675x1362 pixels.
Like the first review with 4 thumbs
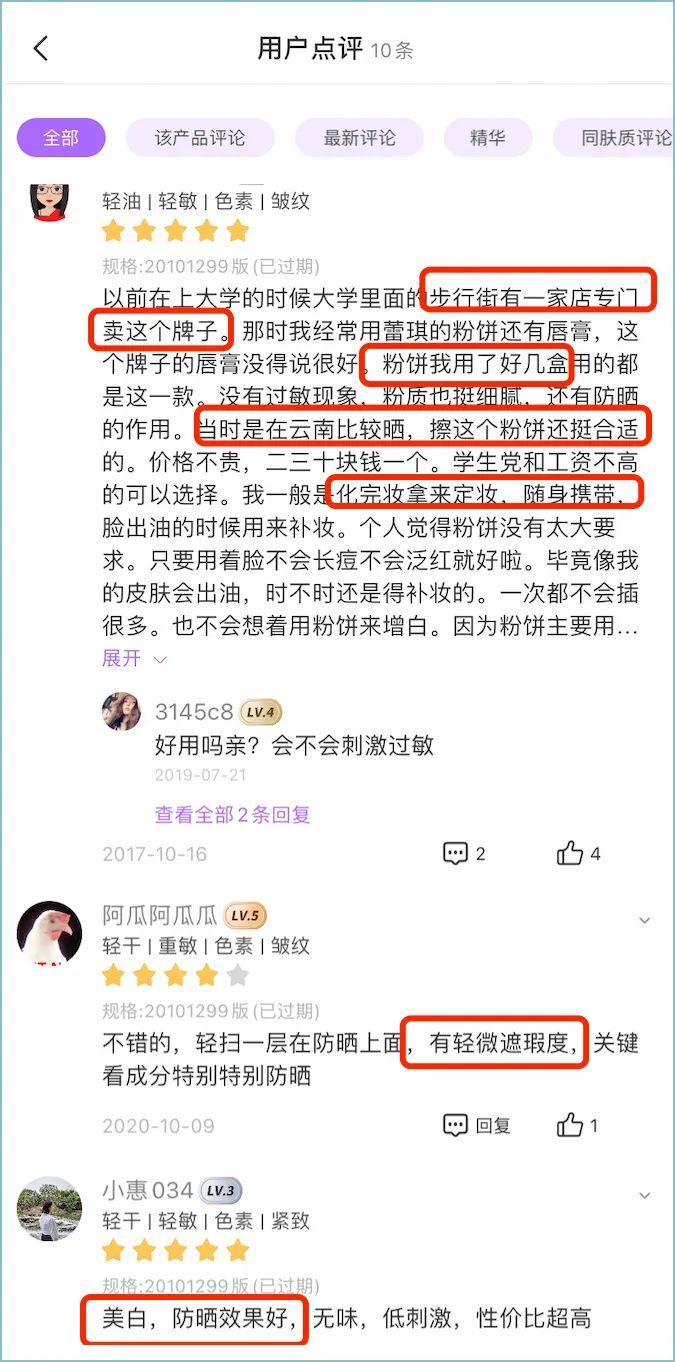click(x=579, y=853)
